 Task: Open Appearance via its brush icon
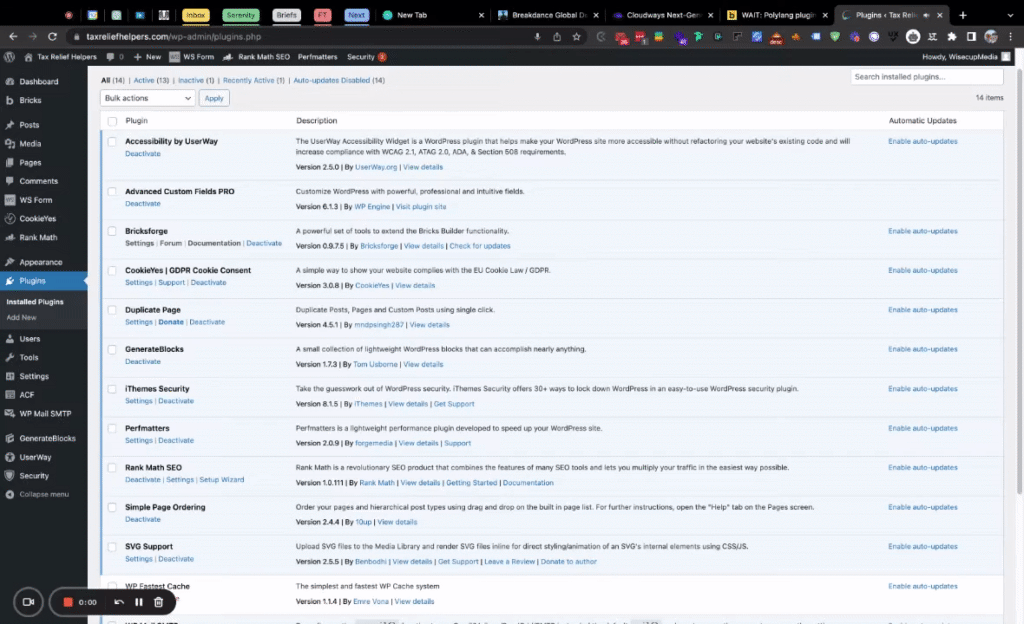(9, 262)
